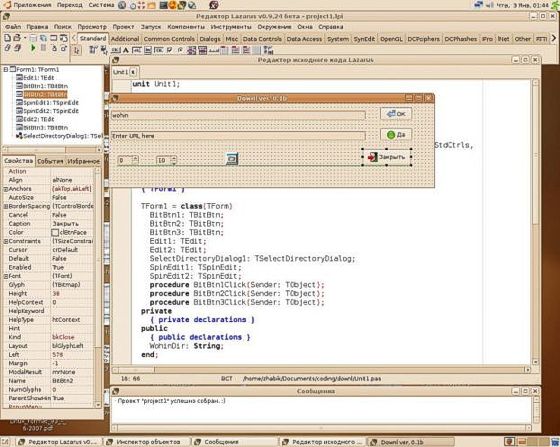Viewport: 560px width, 447px height.
Task: Pick the TLabel (A) component icon
Action: [x=126, y=50]
